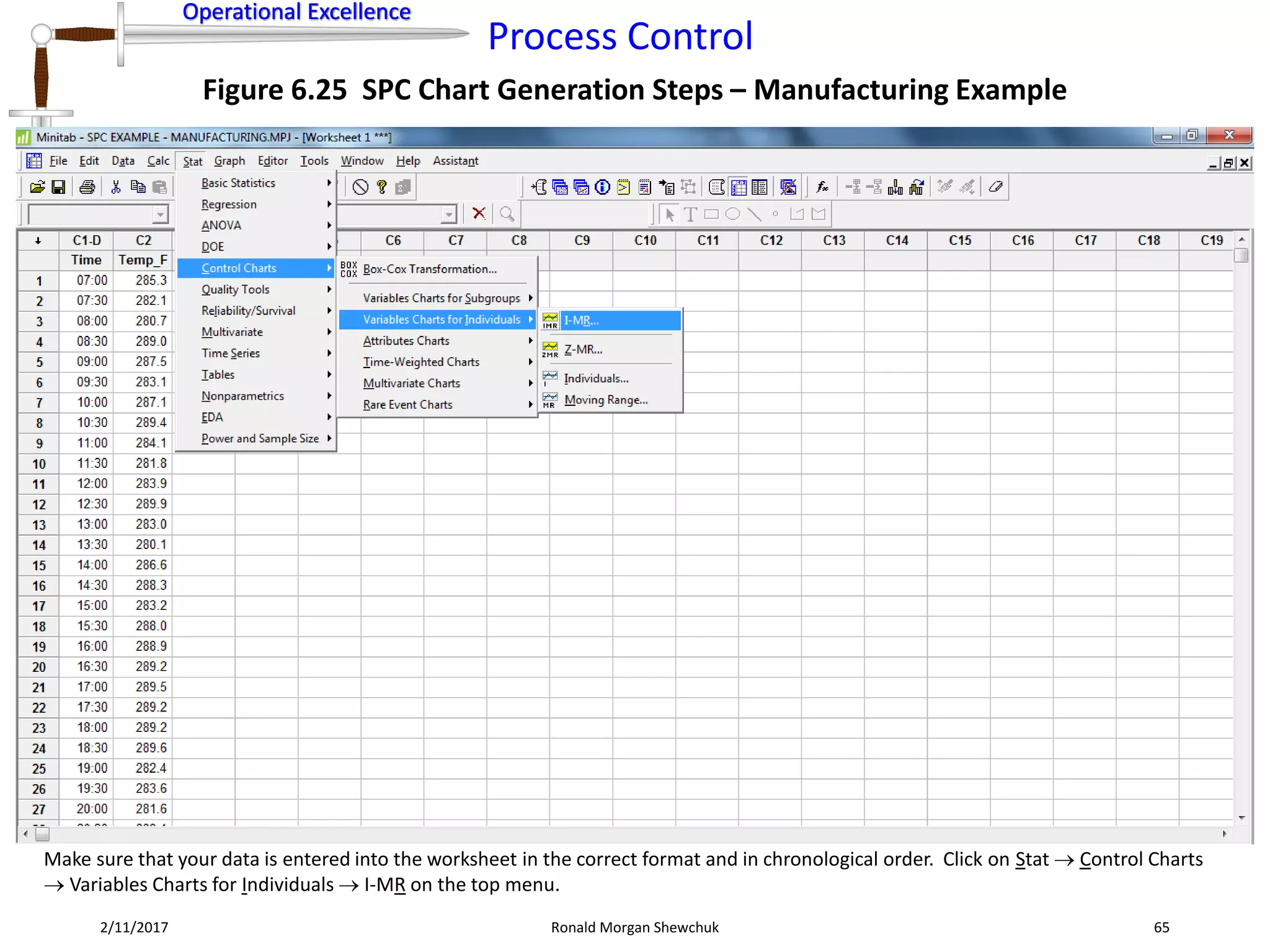Click the magnifying glass find icon
The height and width of the screenshot is (952, 1270).
point(507,214)
